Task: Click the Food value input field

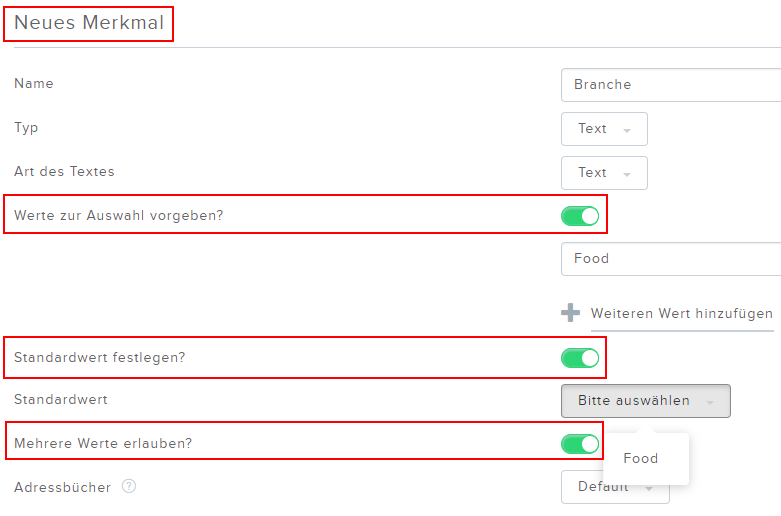Action: pyautogui.click(x=671, y=259)
